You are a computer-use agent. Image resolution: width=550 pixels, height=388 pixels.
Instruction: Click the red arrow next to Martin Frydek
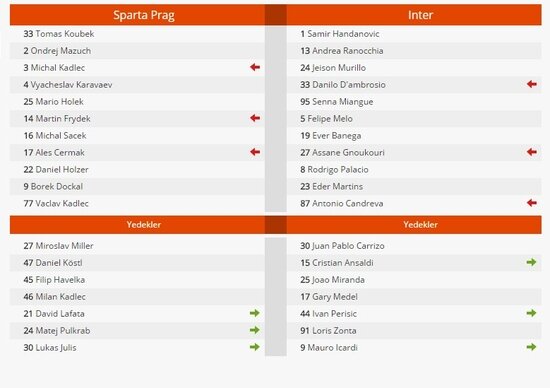tap(255, 118)
